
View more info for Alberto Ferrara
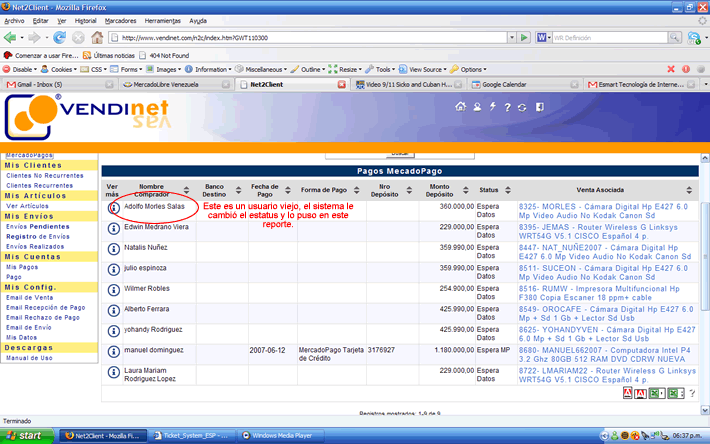[x=114, y=310]
